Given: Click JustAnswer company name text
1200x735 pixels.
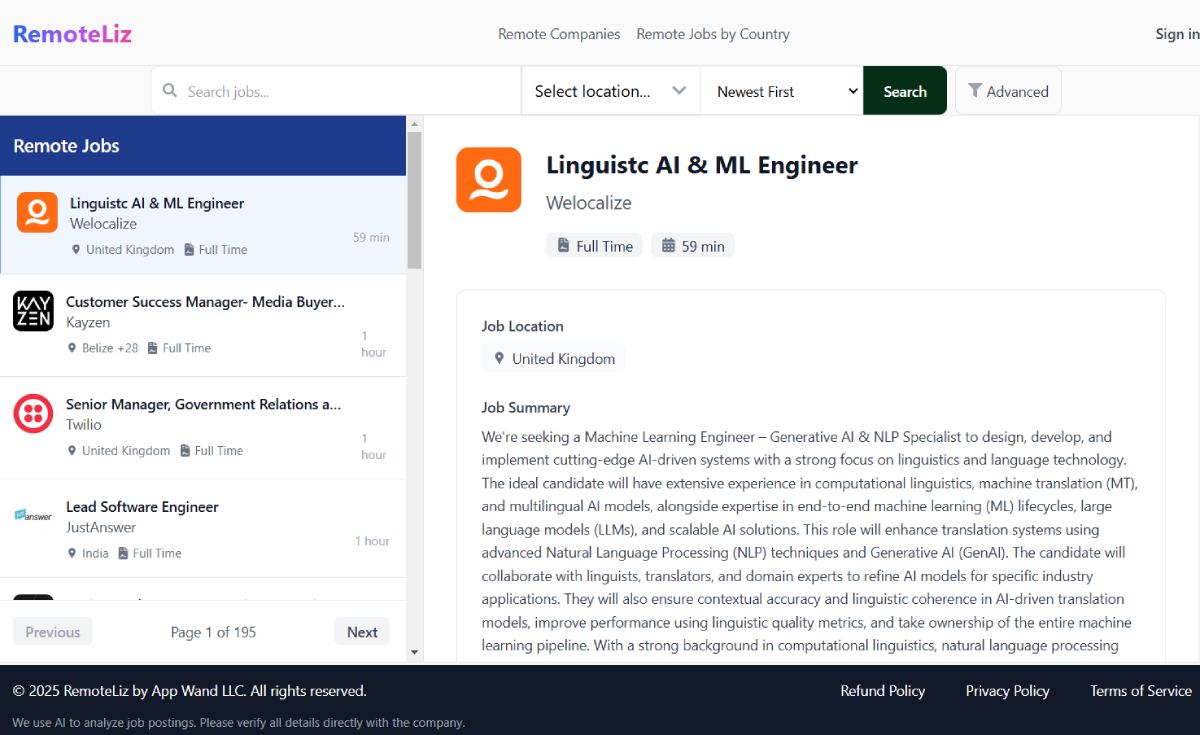Looking at the screenshot, I should (101, 527).
